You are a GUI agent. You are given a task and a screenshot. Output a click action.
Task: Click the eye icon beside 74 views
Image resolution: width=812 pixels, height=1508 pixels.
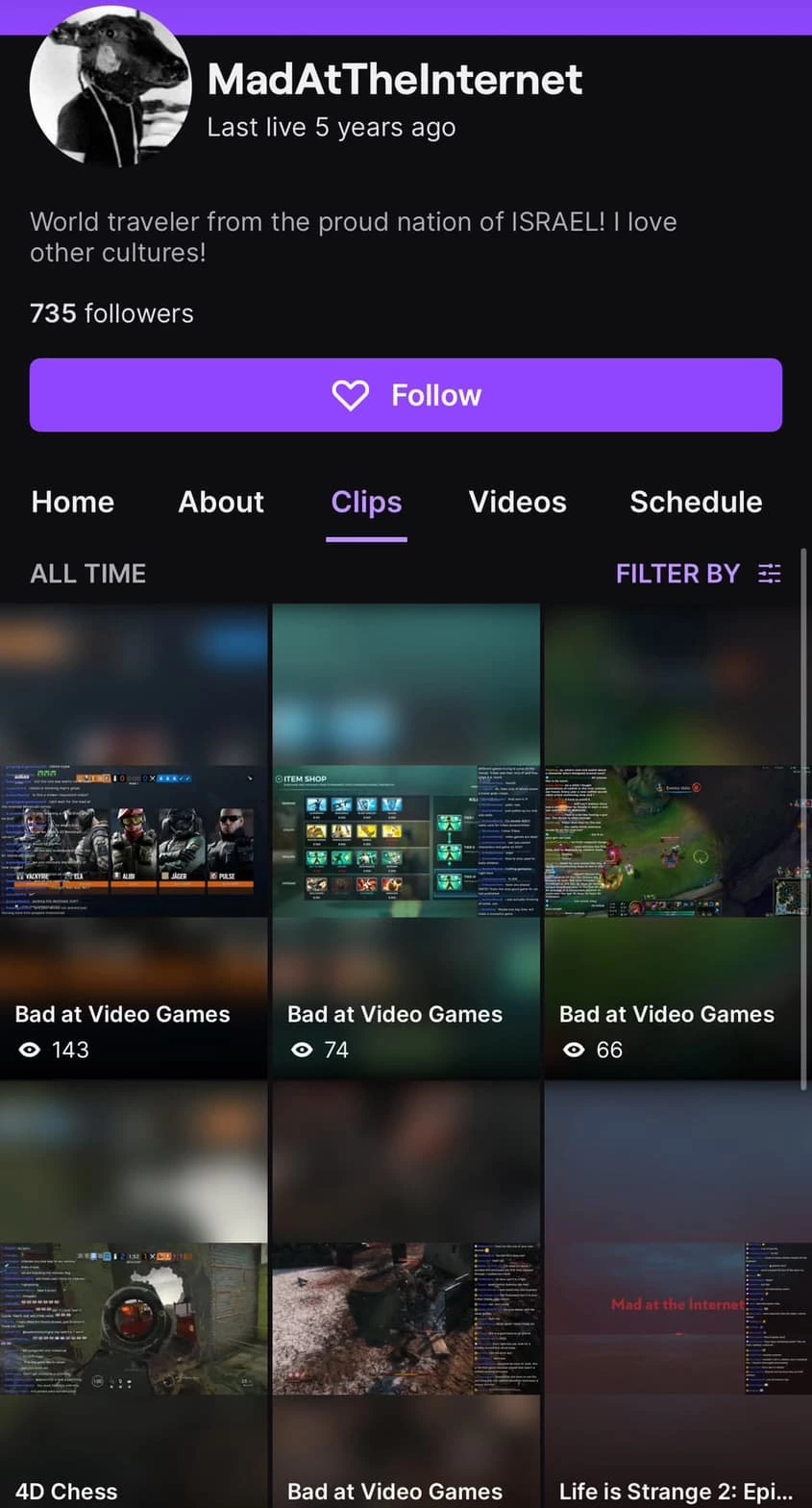coord(302,1050)
